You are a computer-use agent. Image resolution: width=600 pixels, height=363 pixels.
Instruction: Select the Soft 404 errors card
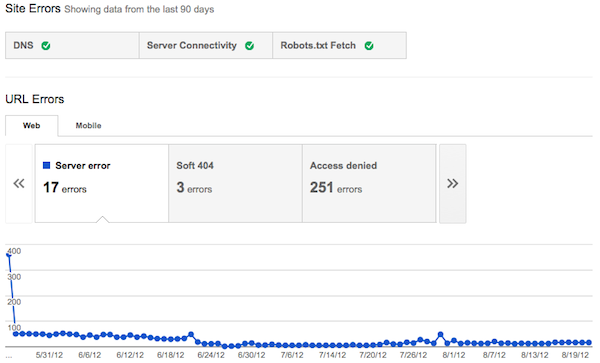[235, 183]
